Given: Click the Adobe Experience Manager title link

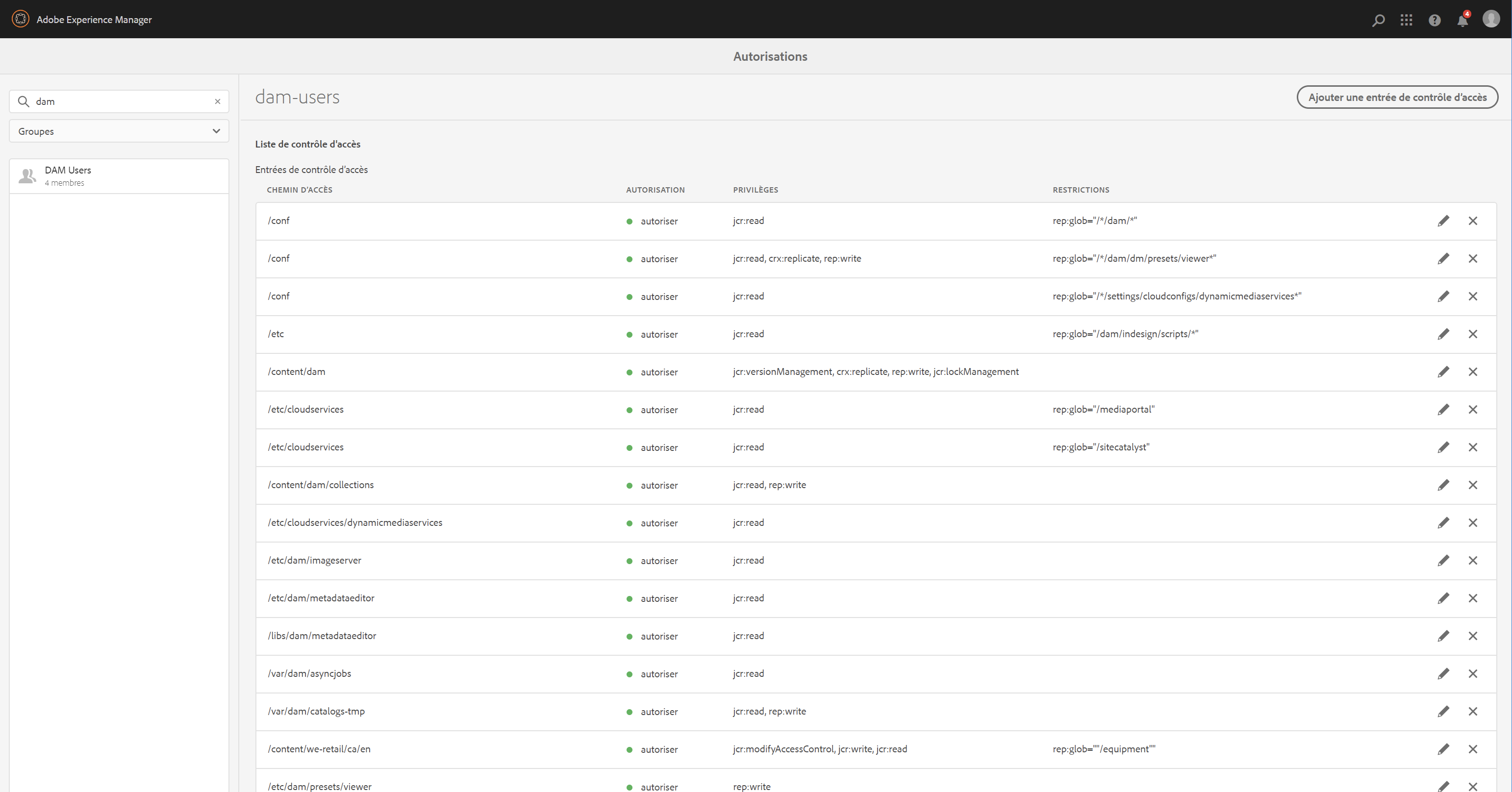Looking at the screenshot, I should click(94, 20).
